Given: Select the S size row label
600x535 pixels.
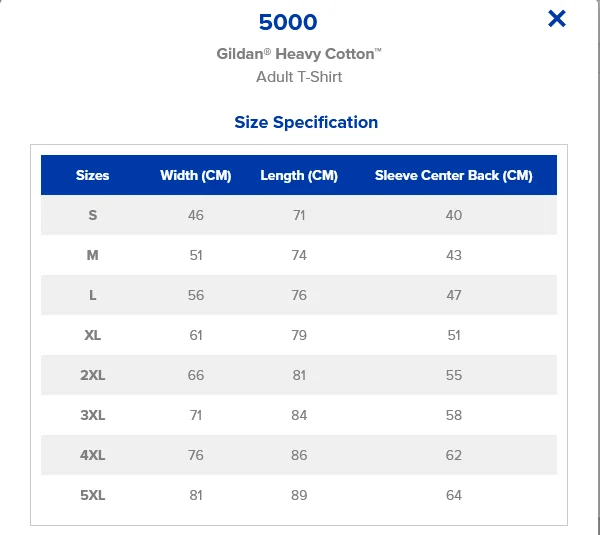Looking at the screenshot, I should (93, 215).
